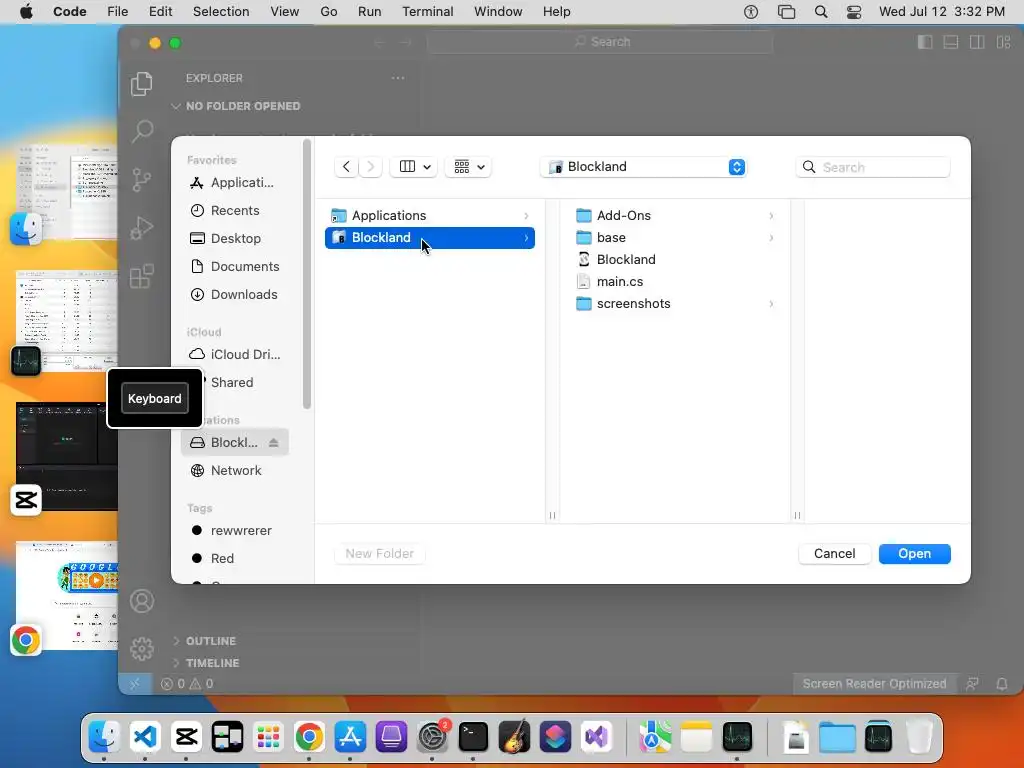Open the File menu
The height and width of the screenshot is (768, 1024).
[118, 12]
